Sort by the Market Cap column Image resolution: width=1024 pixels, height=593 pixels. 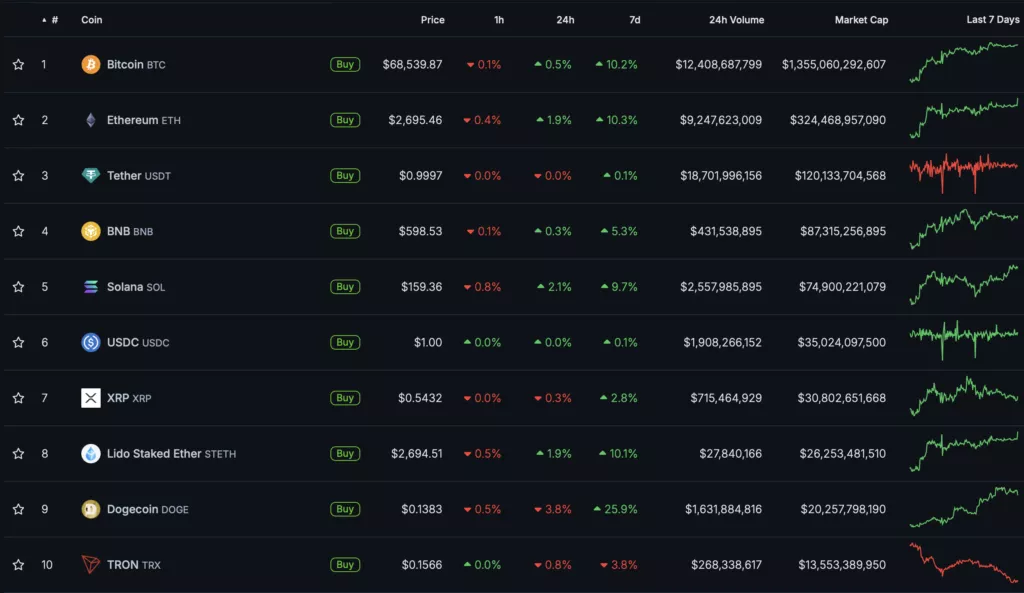861,20
